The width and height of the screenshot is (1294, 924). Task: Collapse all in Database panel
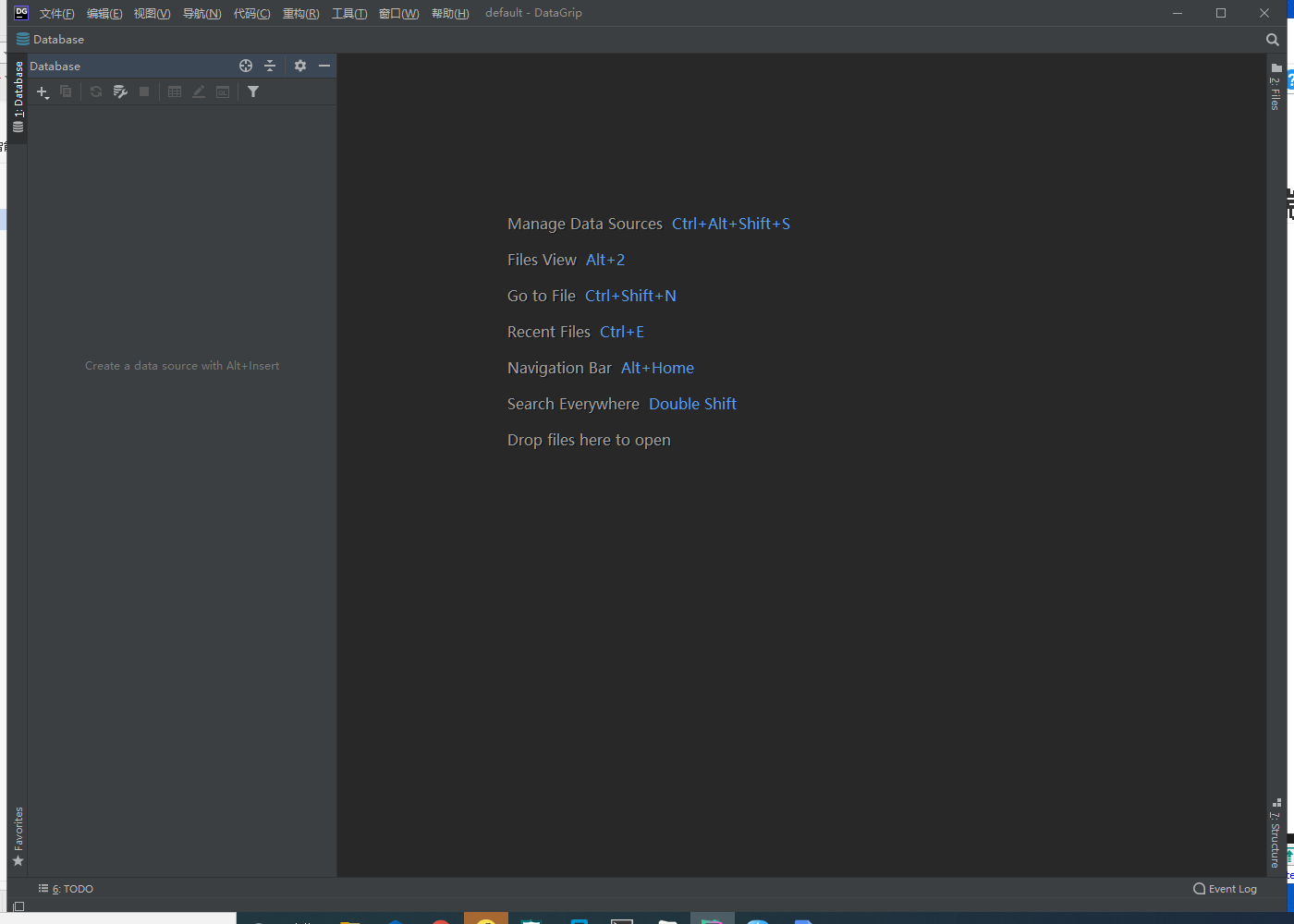pyautogui.click(x=270, y=66)
